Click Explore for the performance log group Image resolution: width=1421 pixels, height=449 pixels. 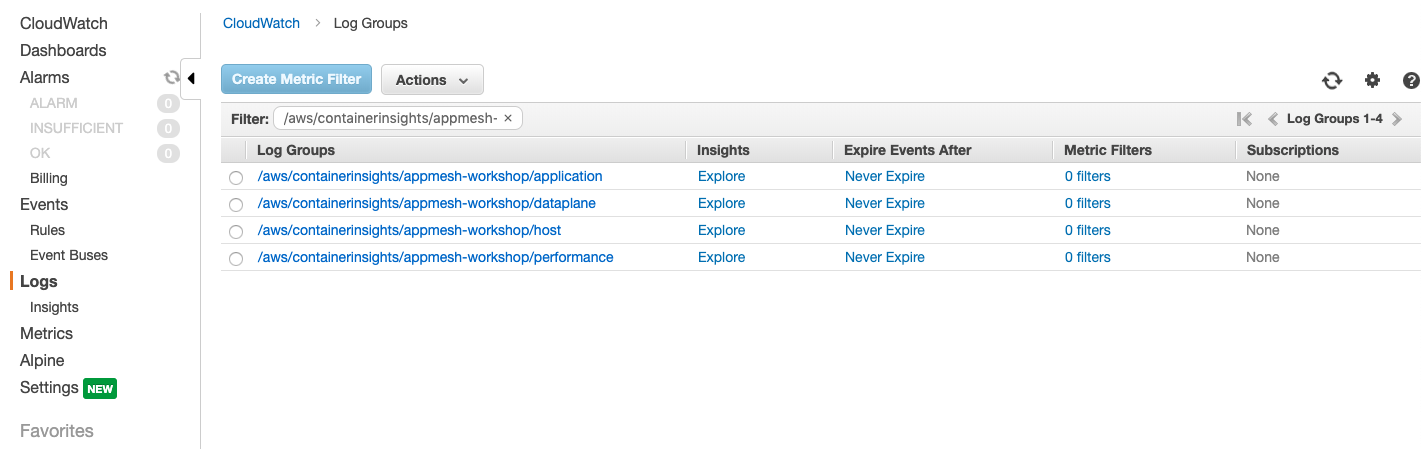click(x=721, y=257)
